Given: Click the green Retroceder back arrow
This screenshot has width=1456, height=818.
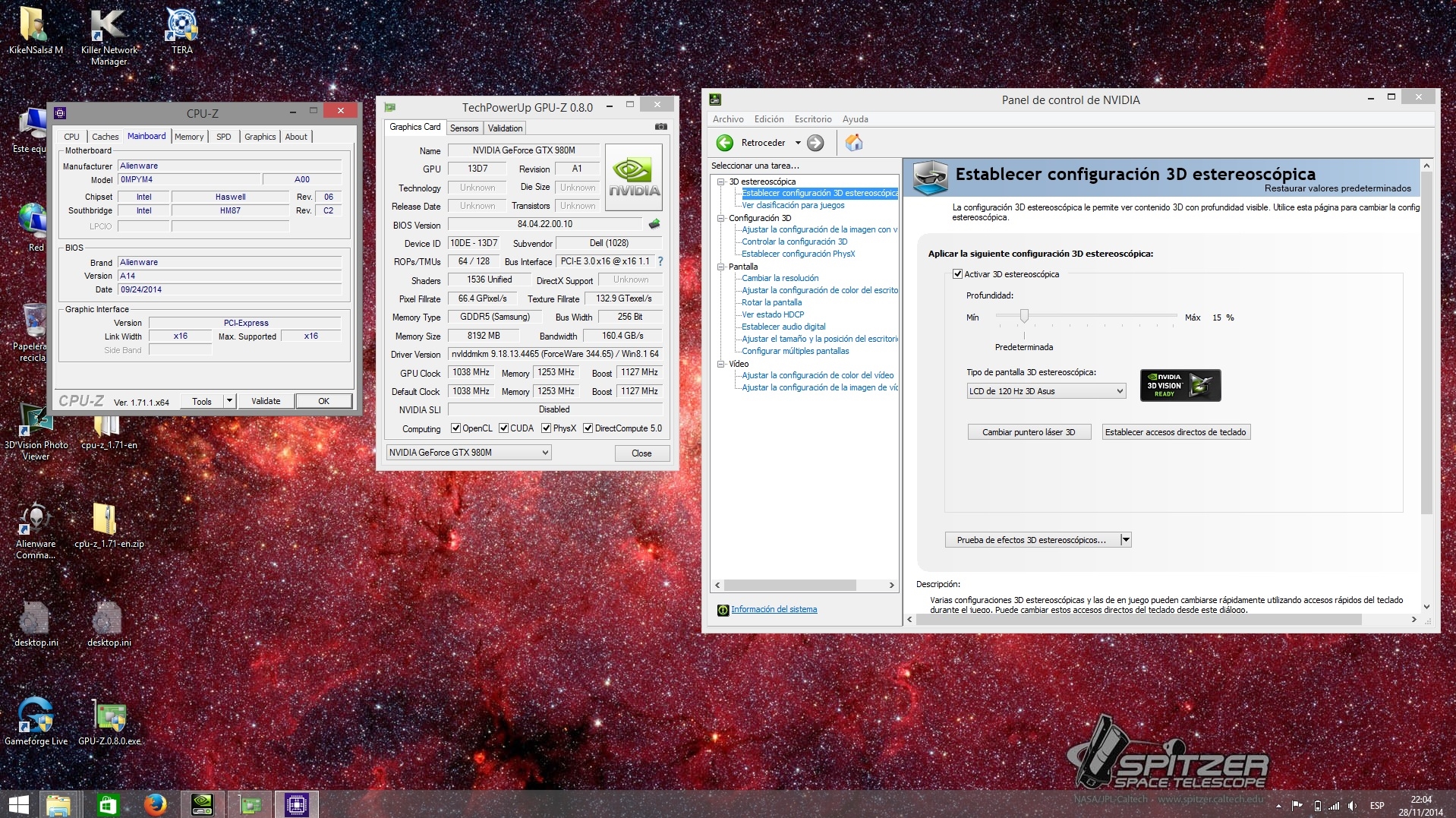Looking at the screenshot, I should pos(725,143).
